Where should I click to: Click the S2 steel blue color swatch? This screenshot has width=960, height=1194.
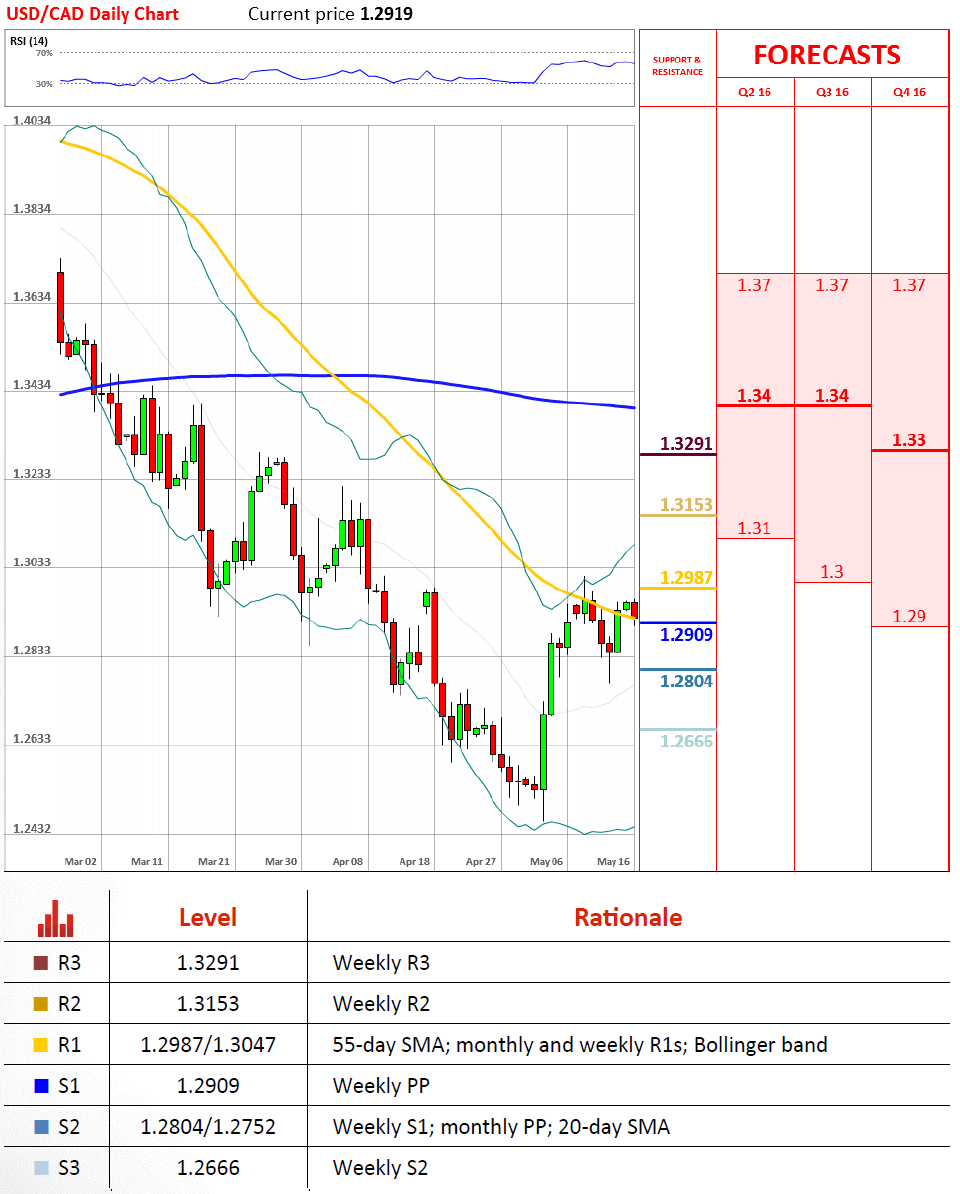pyautogui.click(x=41, y=1127)
